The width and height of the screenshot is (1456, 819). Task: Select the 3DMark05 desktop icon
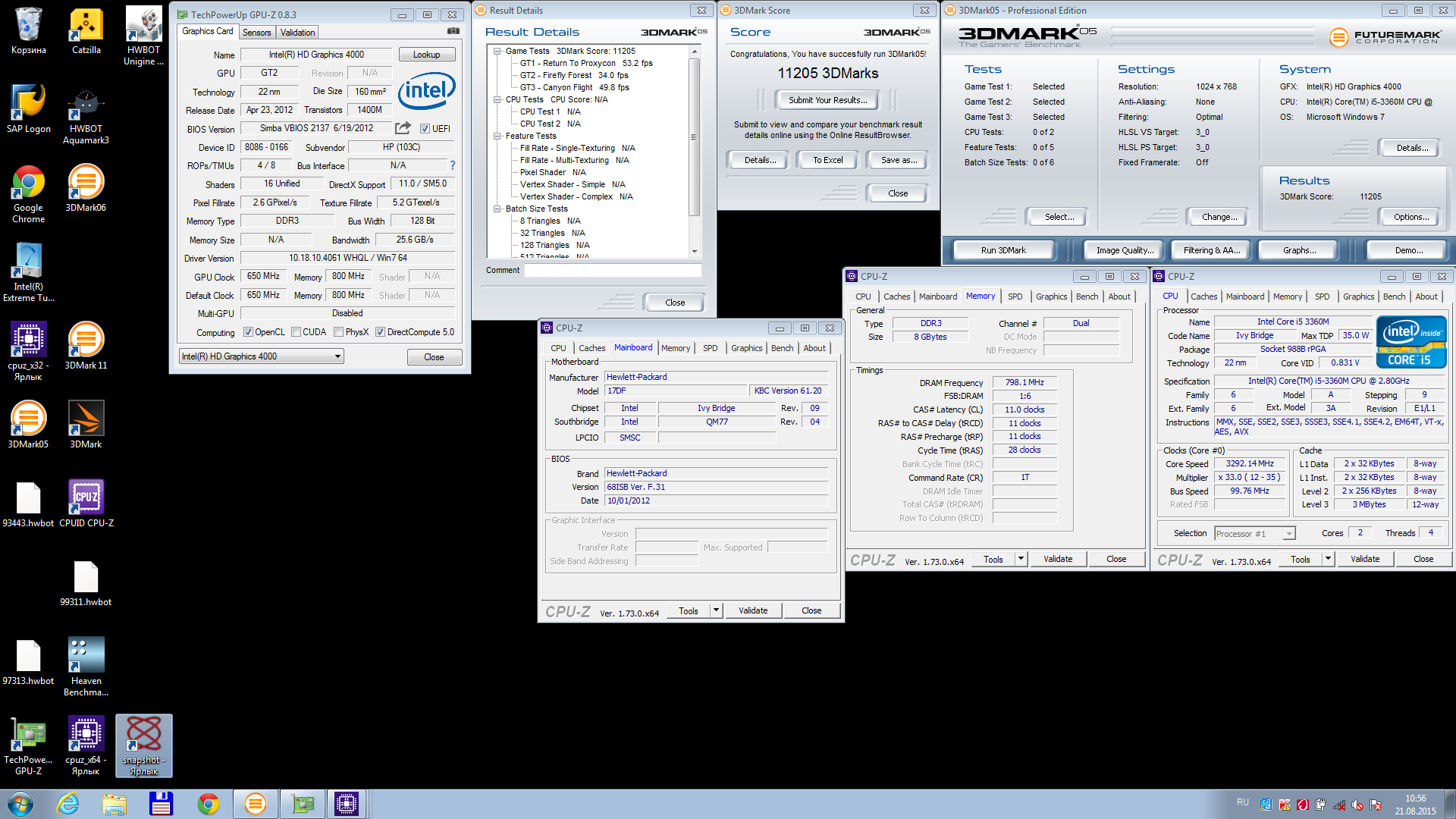click(28, 425)
